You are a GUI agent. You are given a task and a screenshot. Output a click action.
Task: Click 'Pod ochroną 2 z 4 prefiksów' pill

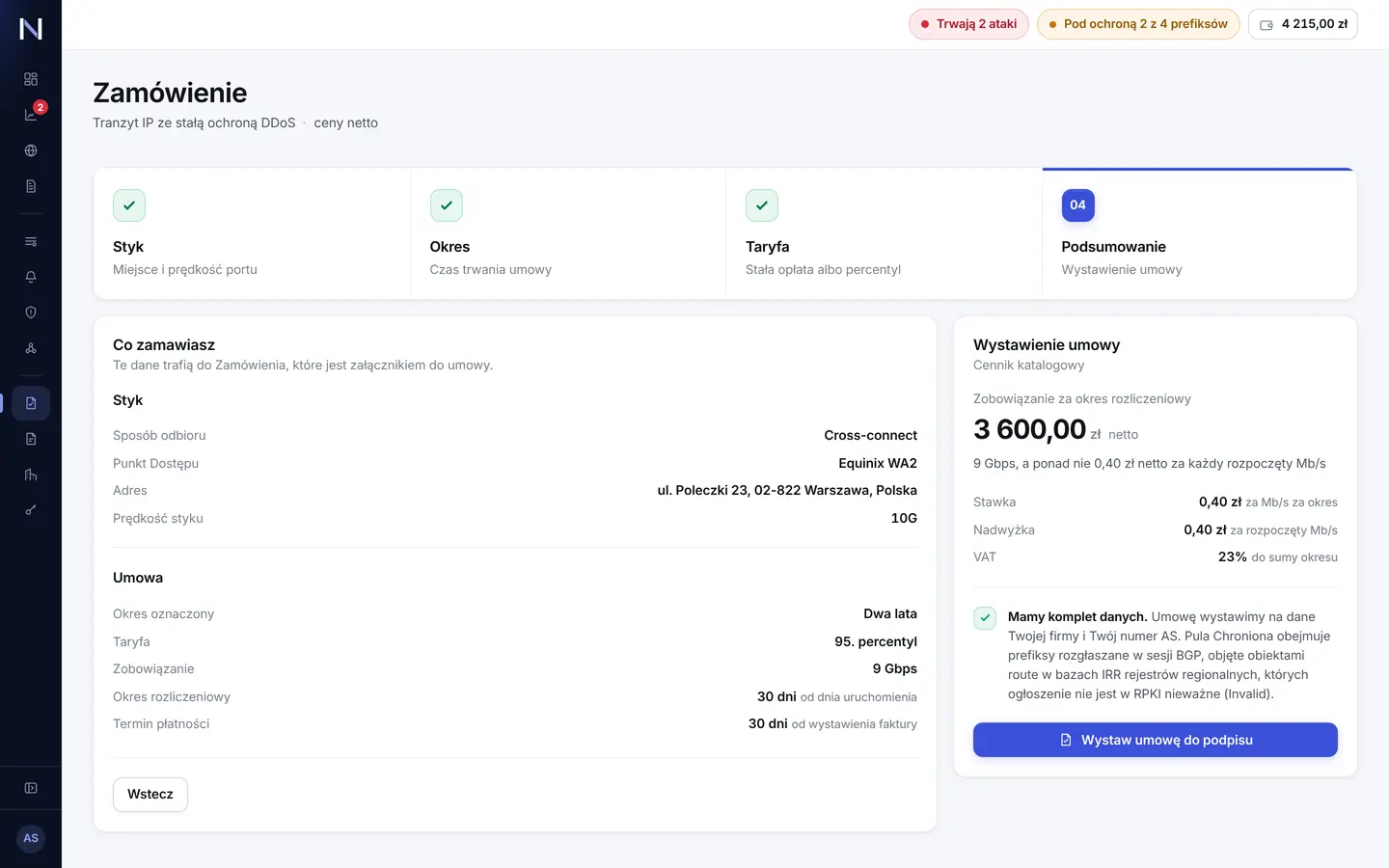tap(1138, 24)
